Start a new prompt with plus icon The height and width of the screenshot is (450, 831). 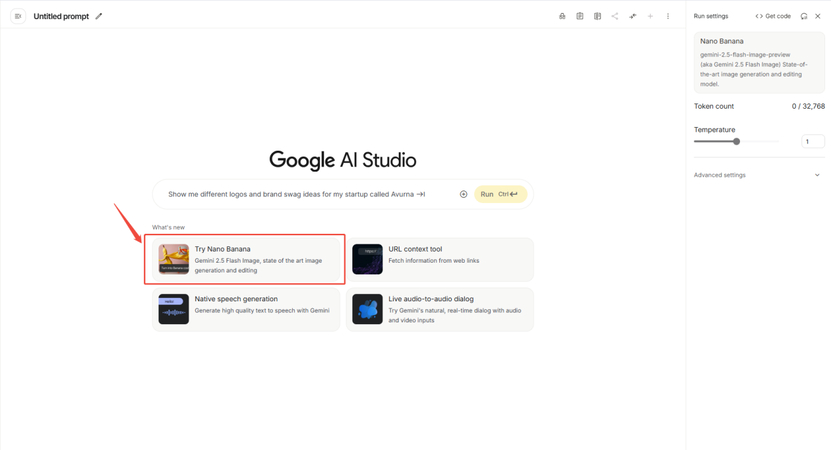click(650, 16)
